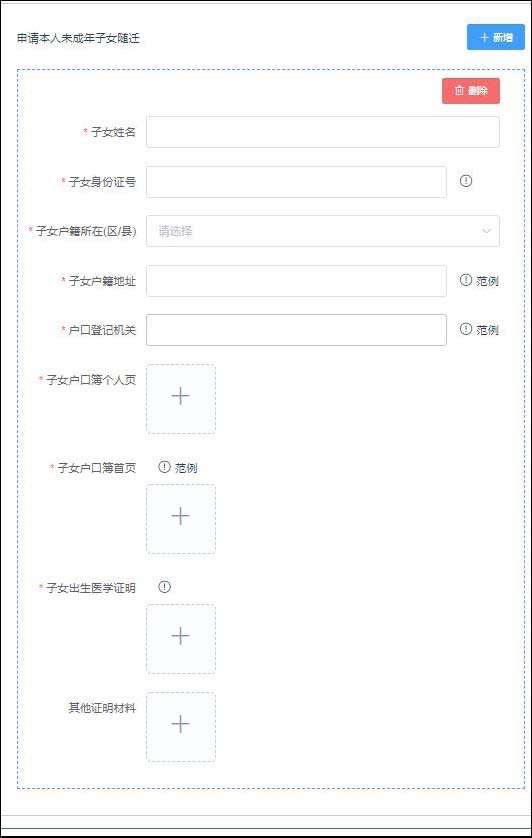The width and height of the screenshot is (532, 838).
Task: Focus the 子女身份证号 input field
Action: click(296, 182)
